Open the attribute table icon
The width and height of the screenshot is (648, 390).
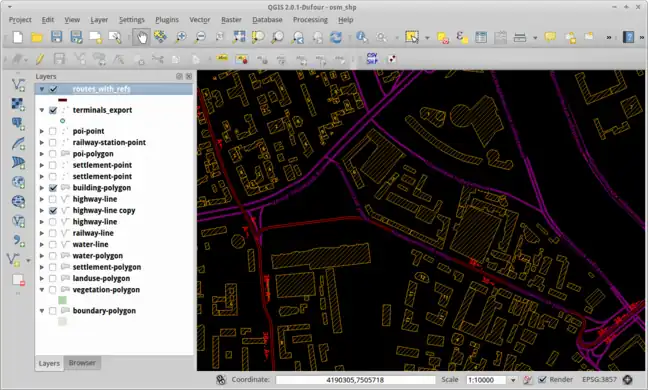point(481,38)
